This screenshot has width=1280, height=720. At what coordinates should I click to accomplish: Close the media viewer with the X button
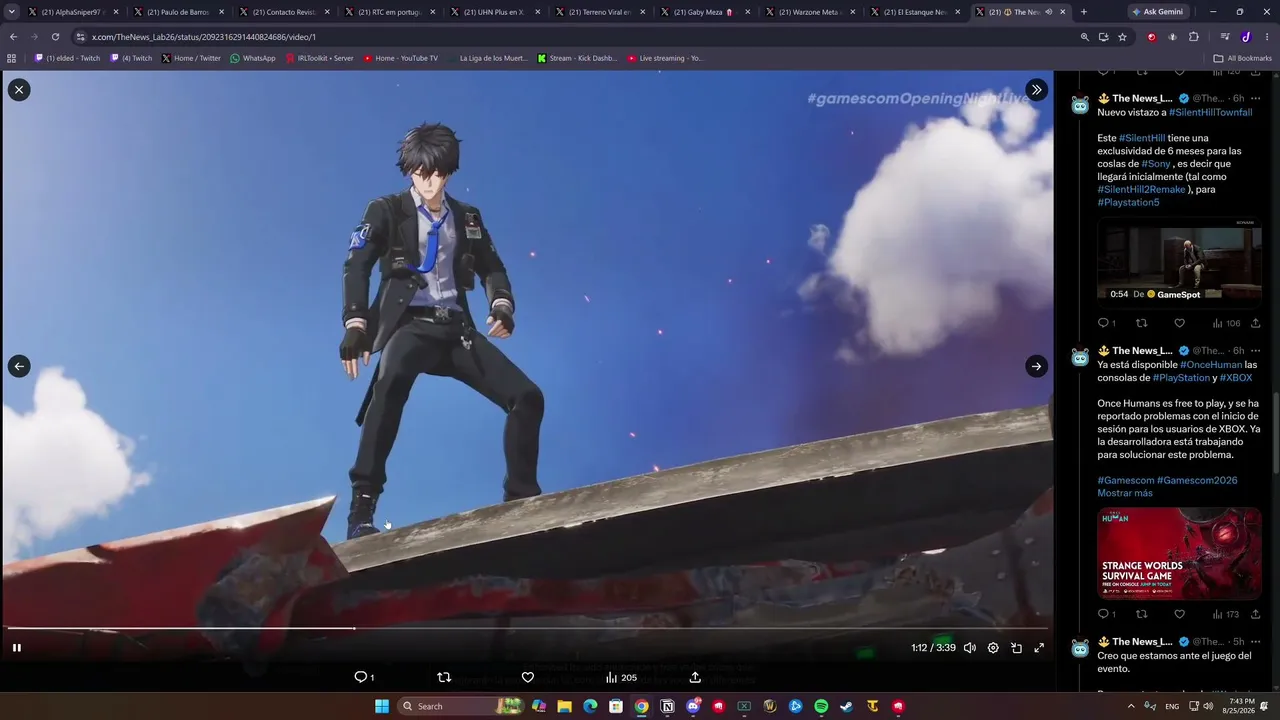19,90
